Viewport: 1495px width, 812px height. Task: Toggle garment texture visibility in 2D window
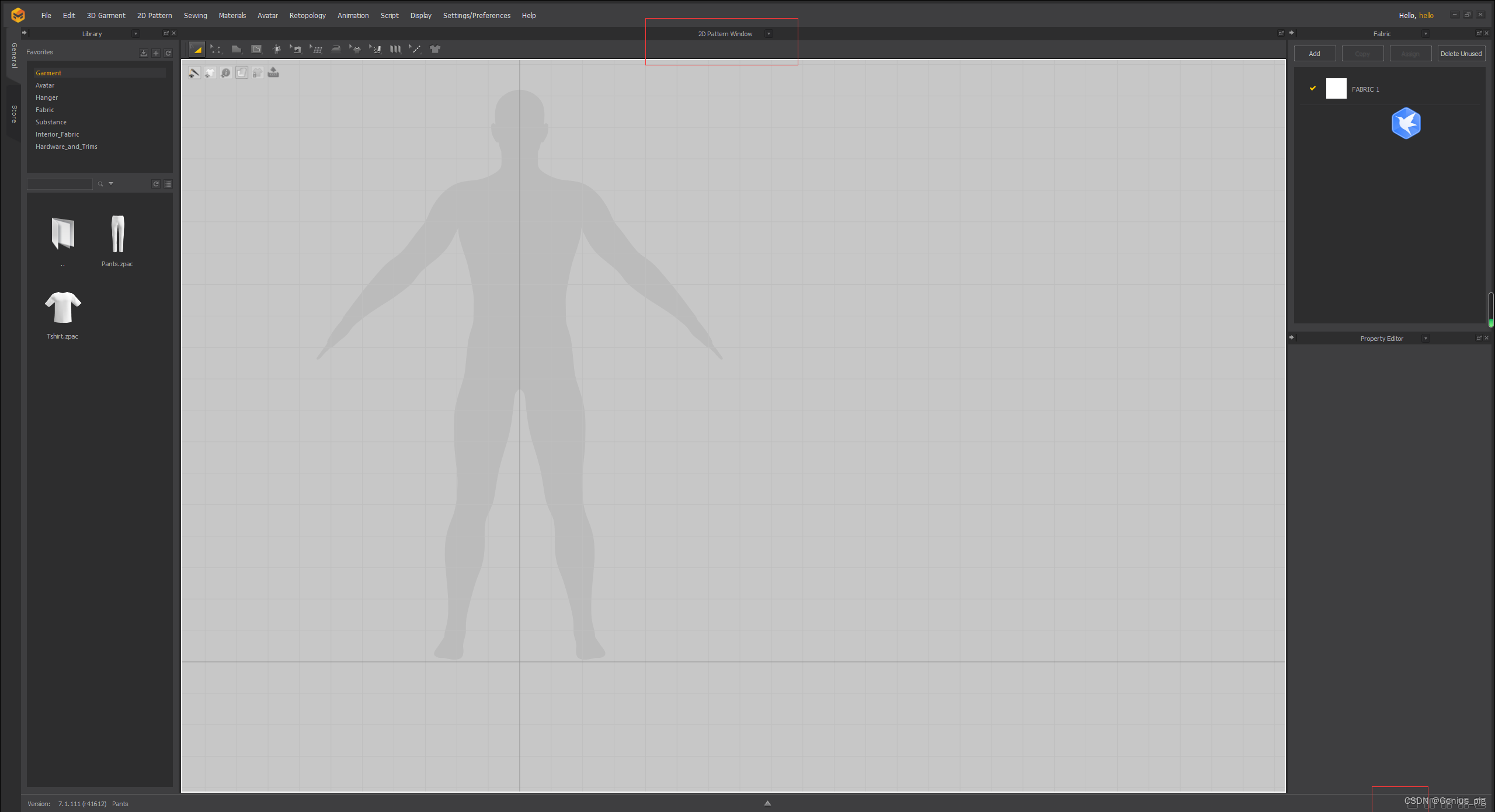coord(210,72)
